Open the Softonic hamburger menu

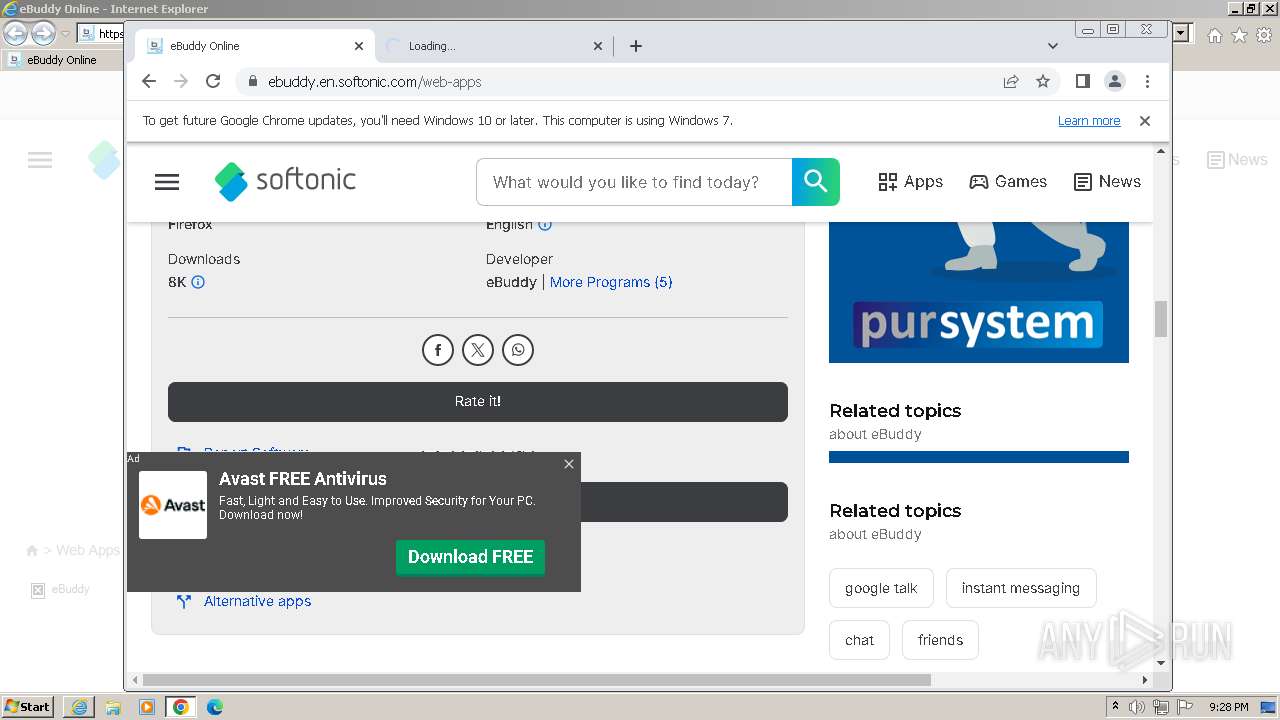point(167,182)
